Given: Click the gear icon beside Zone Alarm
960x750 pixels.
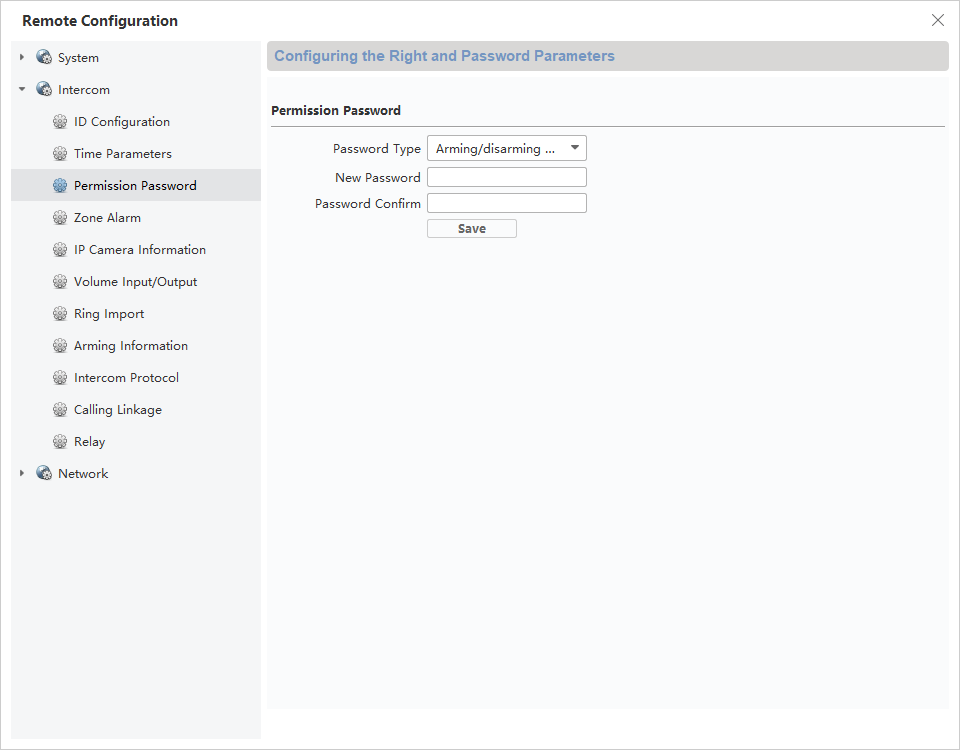Looking at the screenshot, I should 60,218.
